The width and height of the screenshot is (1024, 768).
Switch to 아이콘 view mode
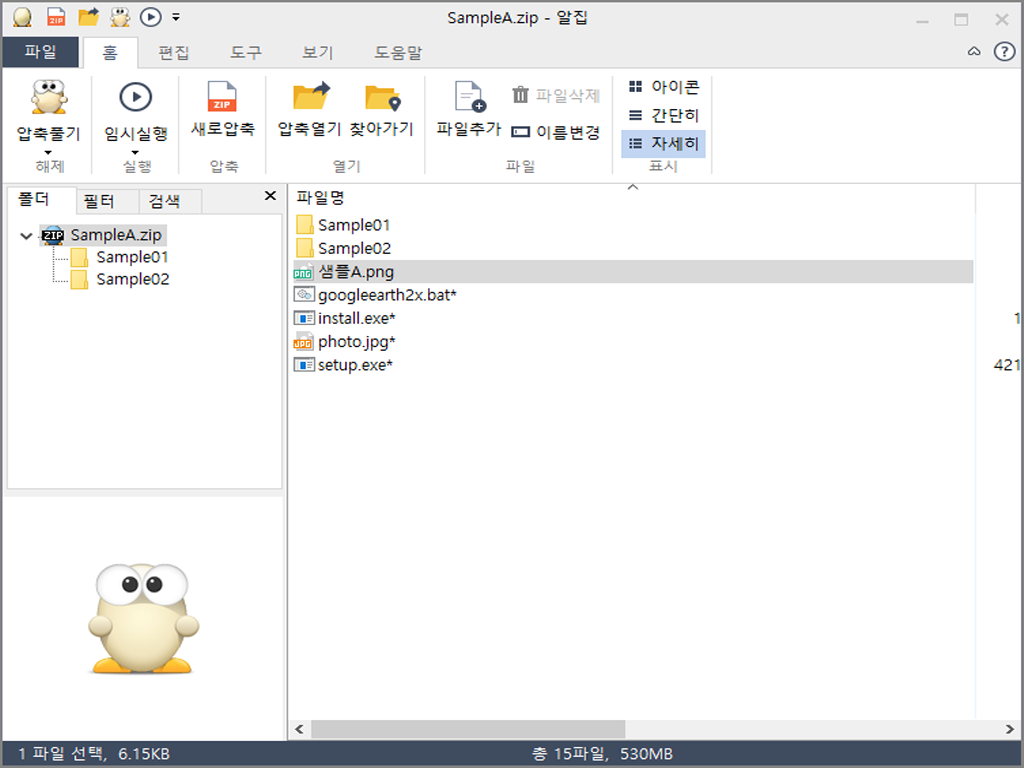664,88
